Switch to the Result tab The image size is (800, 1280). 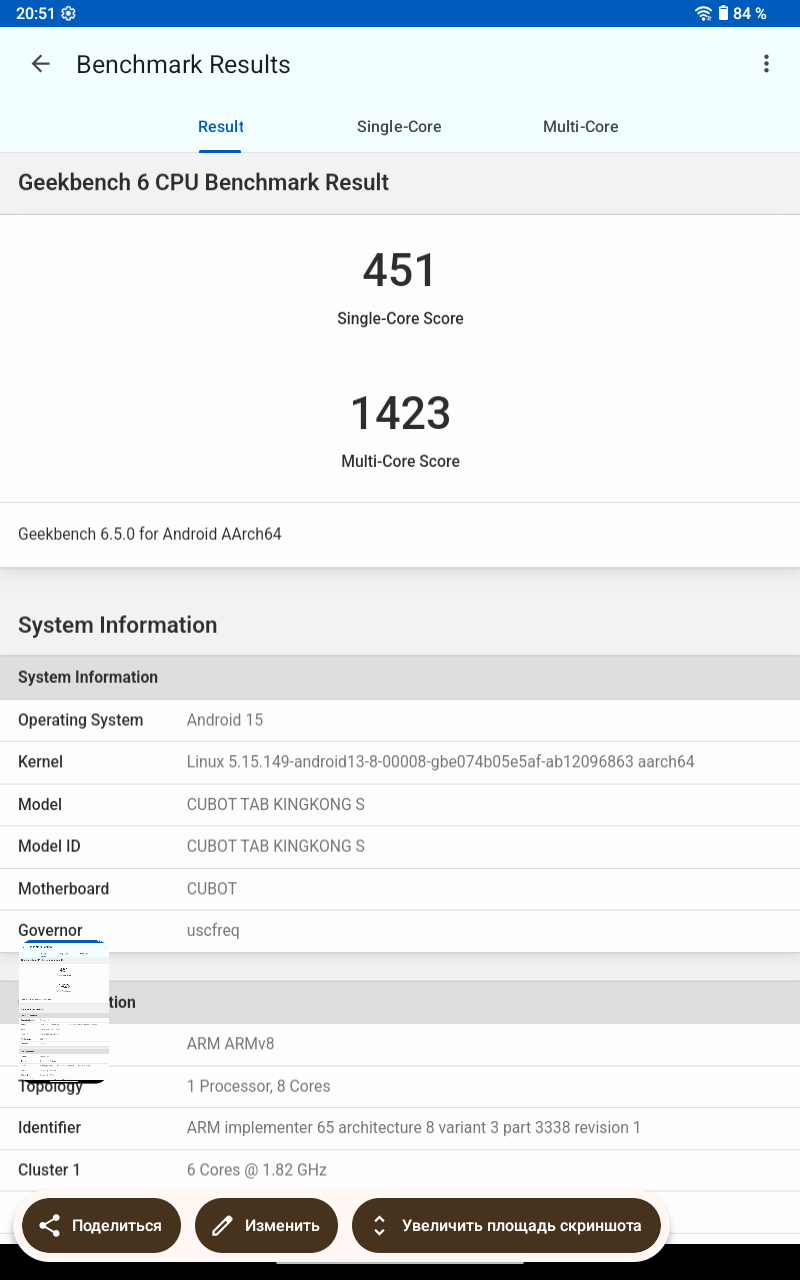pos(221,127)
